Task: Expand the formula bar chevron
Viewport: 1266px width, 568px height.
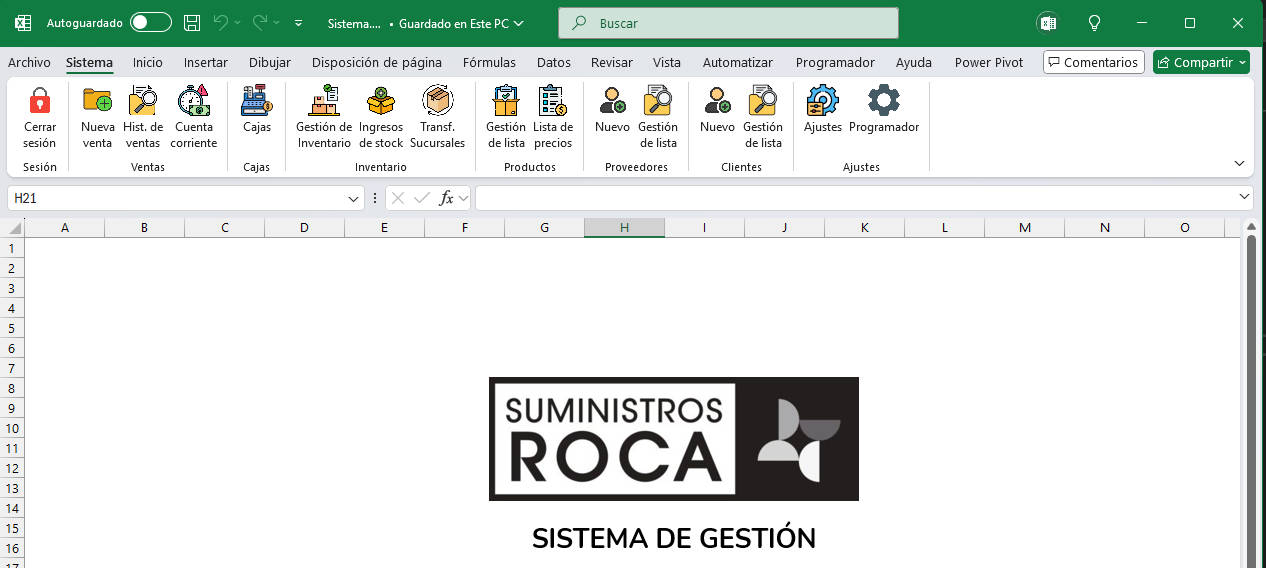Action: tap(1244, 198)
